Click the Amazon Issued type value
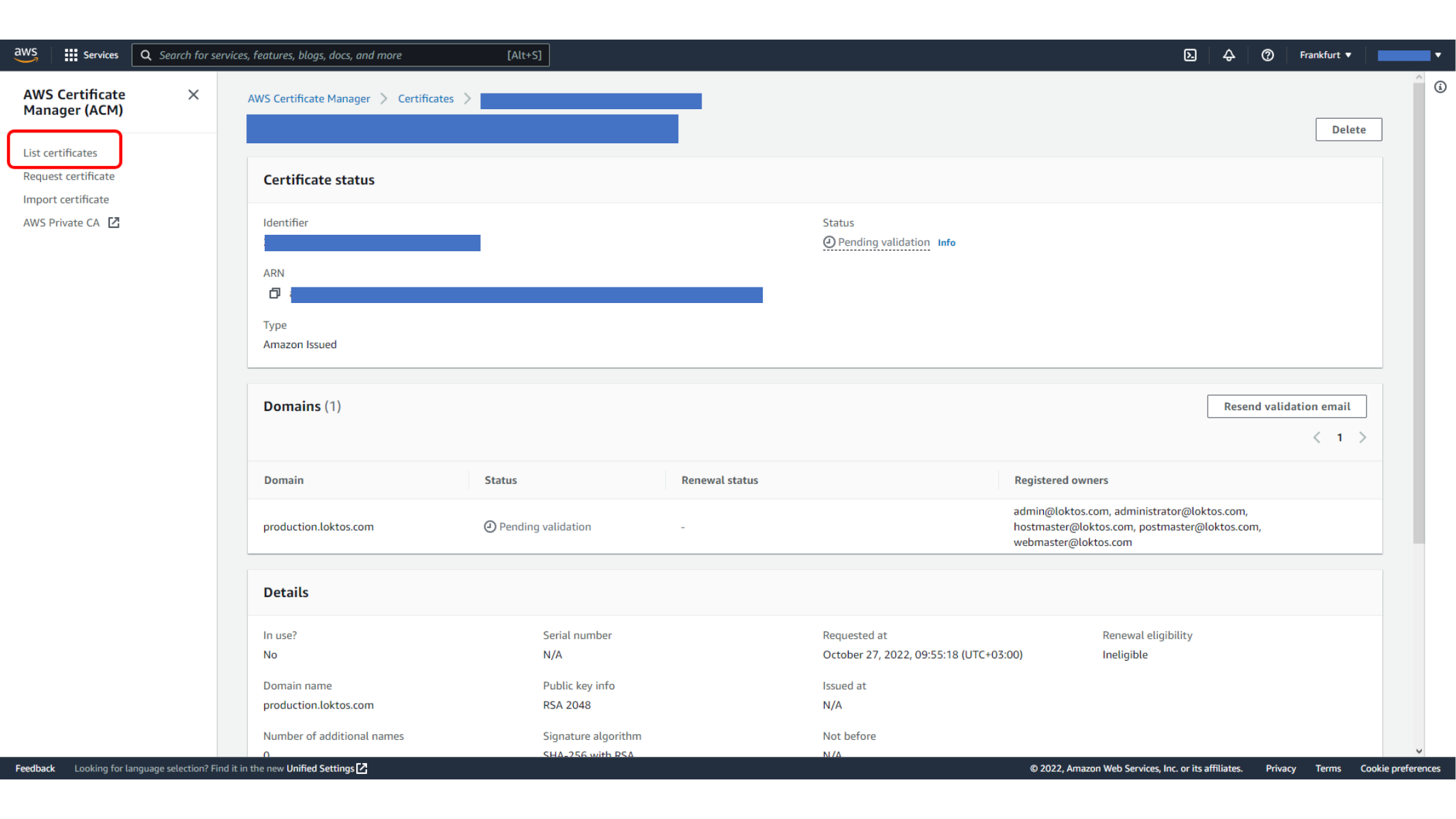Viewport: 1456px width, 819px height. [x=300, y=345]
